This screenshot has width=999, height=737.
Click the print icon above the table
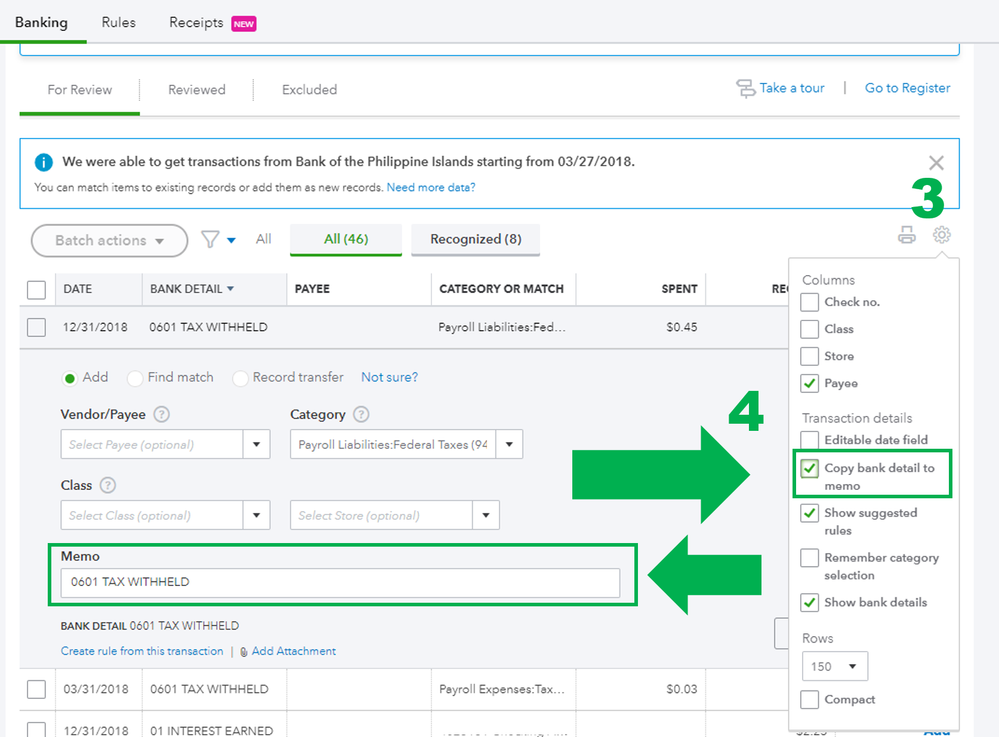coord(907,235)
